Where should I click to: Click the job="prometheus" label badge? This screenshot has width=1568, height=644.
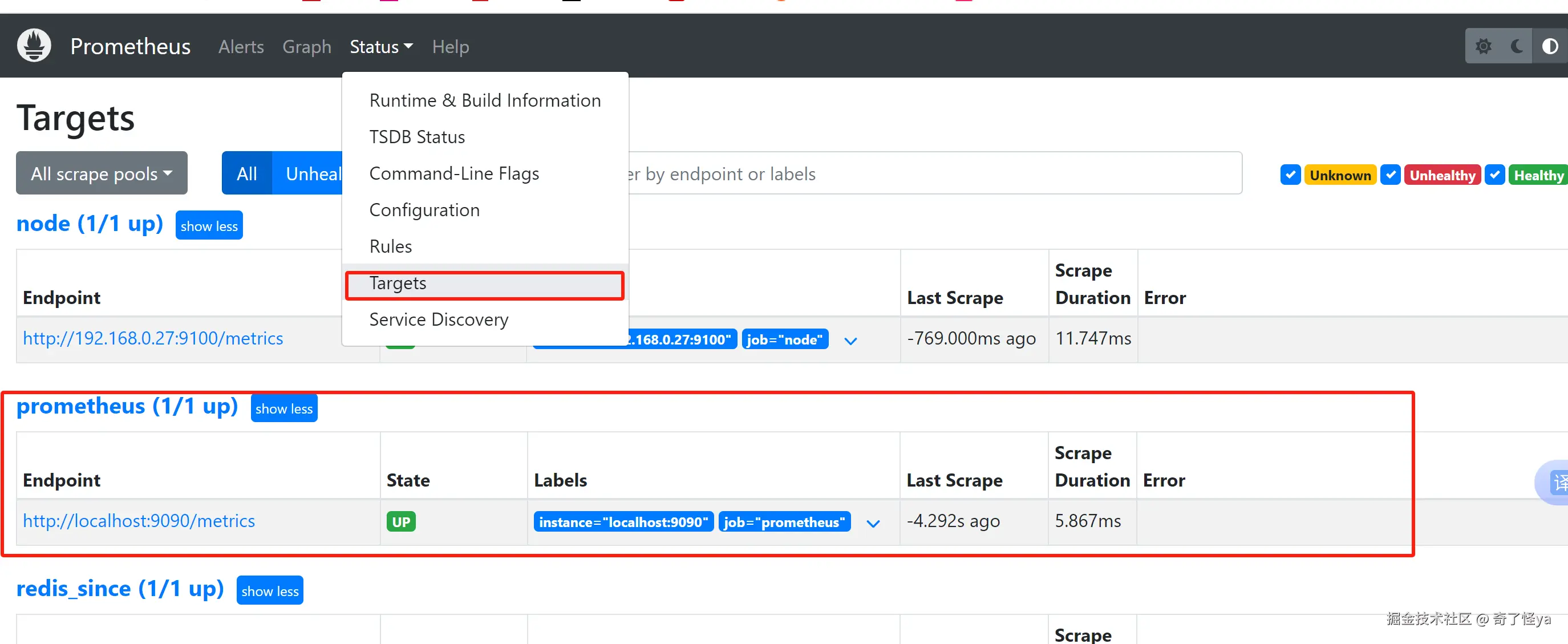tap(784, 522)
